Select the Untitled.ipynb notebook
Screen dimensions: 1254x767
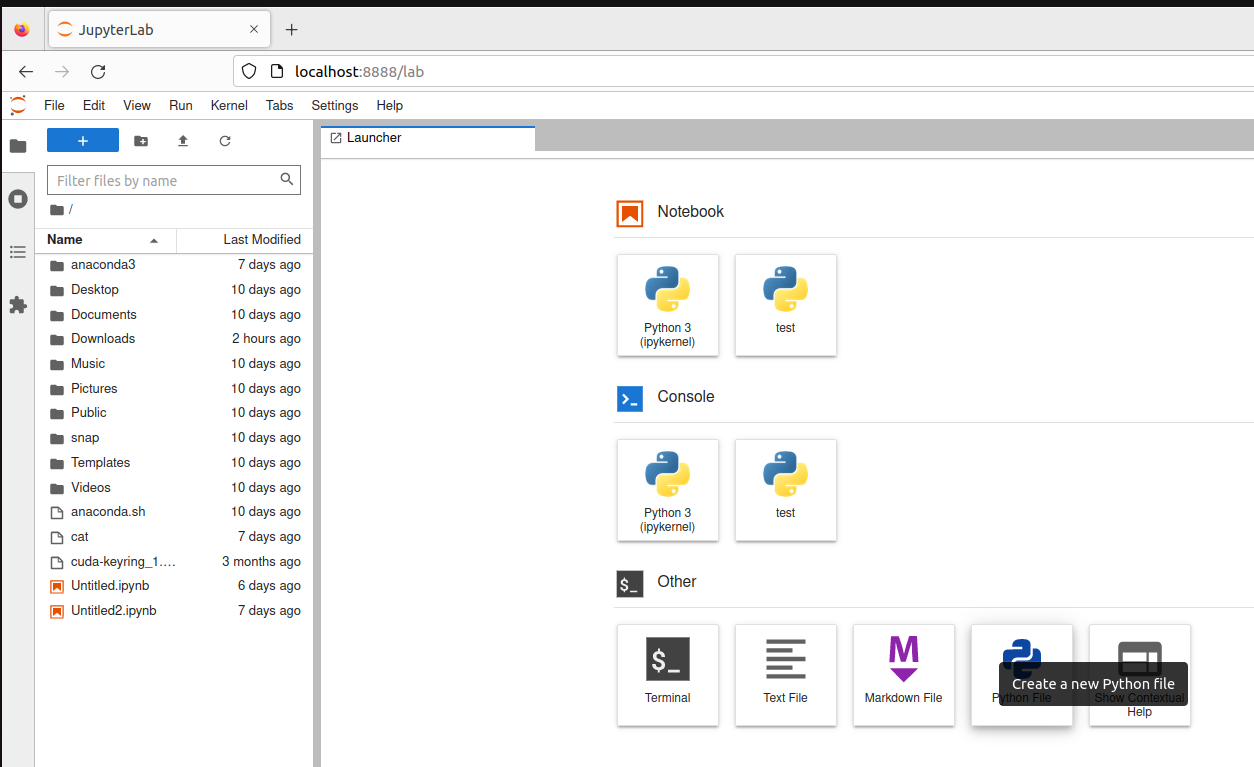pyautogui.click(x=174, y=586)
